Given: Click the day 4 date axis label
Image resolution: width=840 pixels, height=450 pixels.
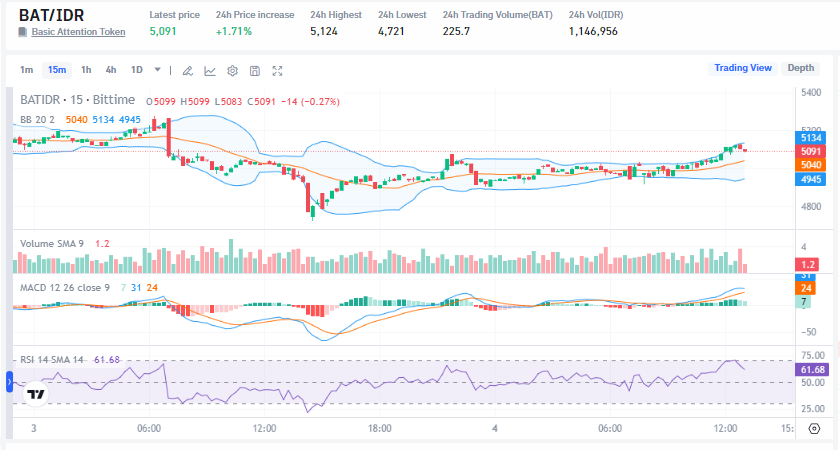Looking at the screenshot, I should (495, 429).
